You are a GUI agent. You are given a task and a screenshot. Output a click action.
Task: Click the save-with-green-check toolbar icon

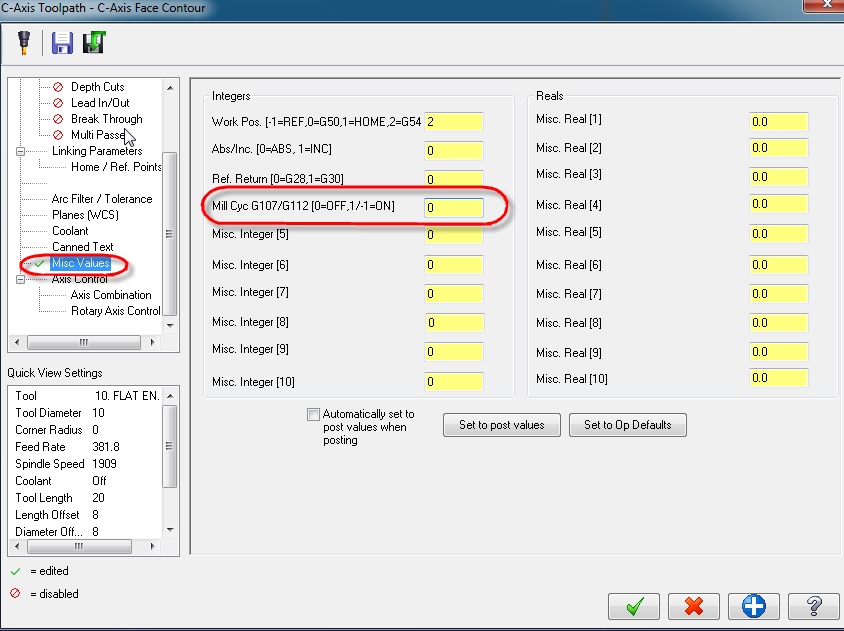94,43
